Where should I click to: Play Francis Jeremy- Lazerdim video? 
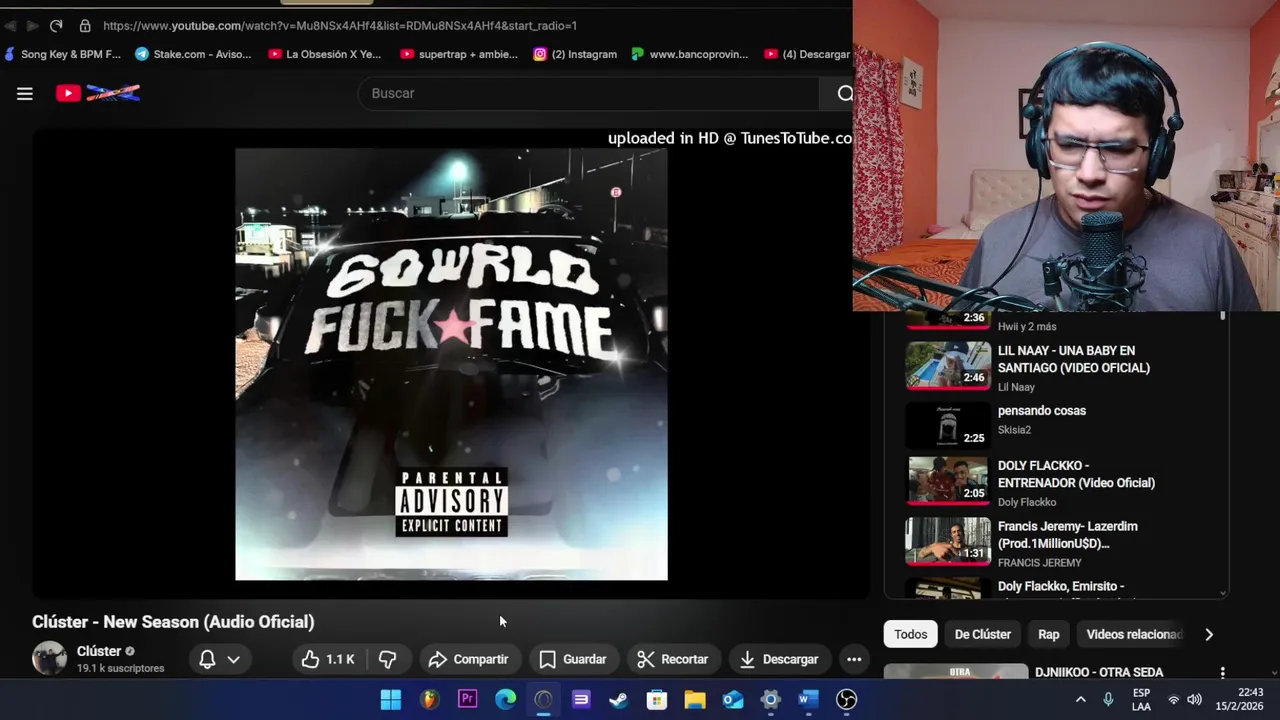pyautogui.click(x=1067, y=535)
